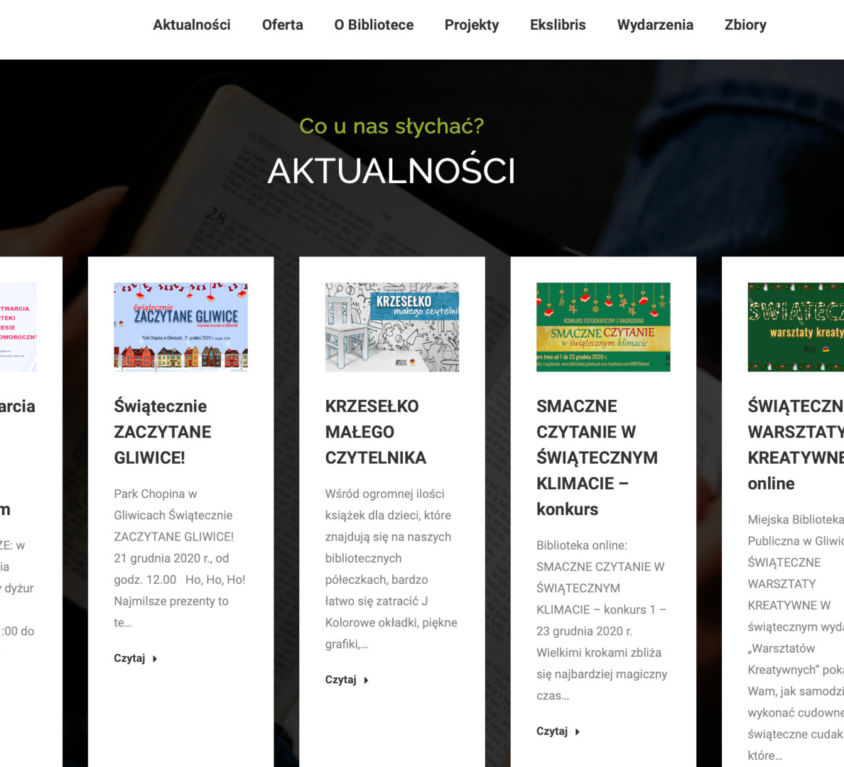Click the arrow icon beside Czytaj in Smaczne Czytanie card
This screenshot has height=767, width=844.
pyautogui.click(x=578, y=731)
